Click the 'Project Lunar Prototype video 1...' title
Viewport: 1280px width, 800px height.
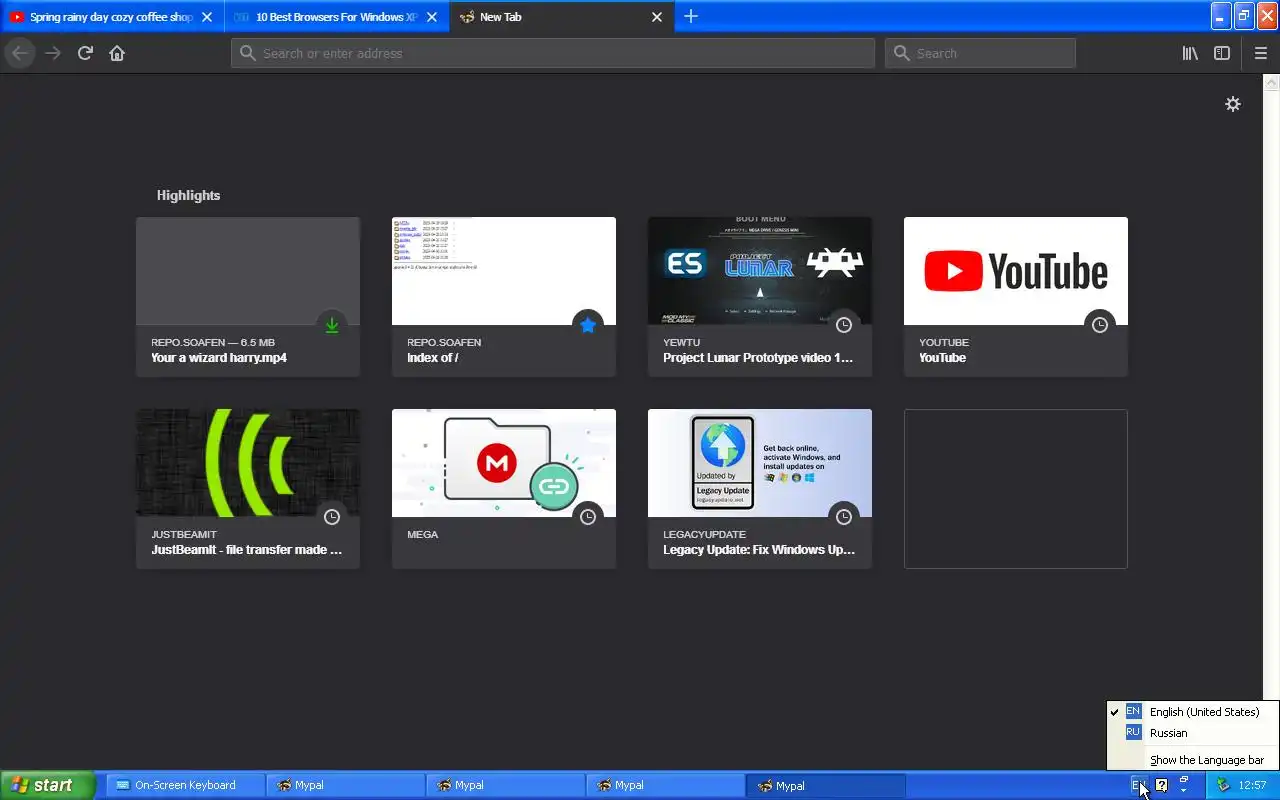(758, 357)
